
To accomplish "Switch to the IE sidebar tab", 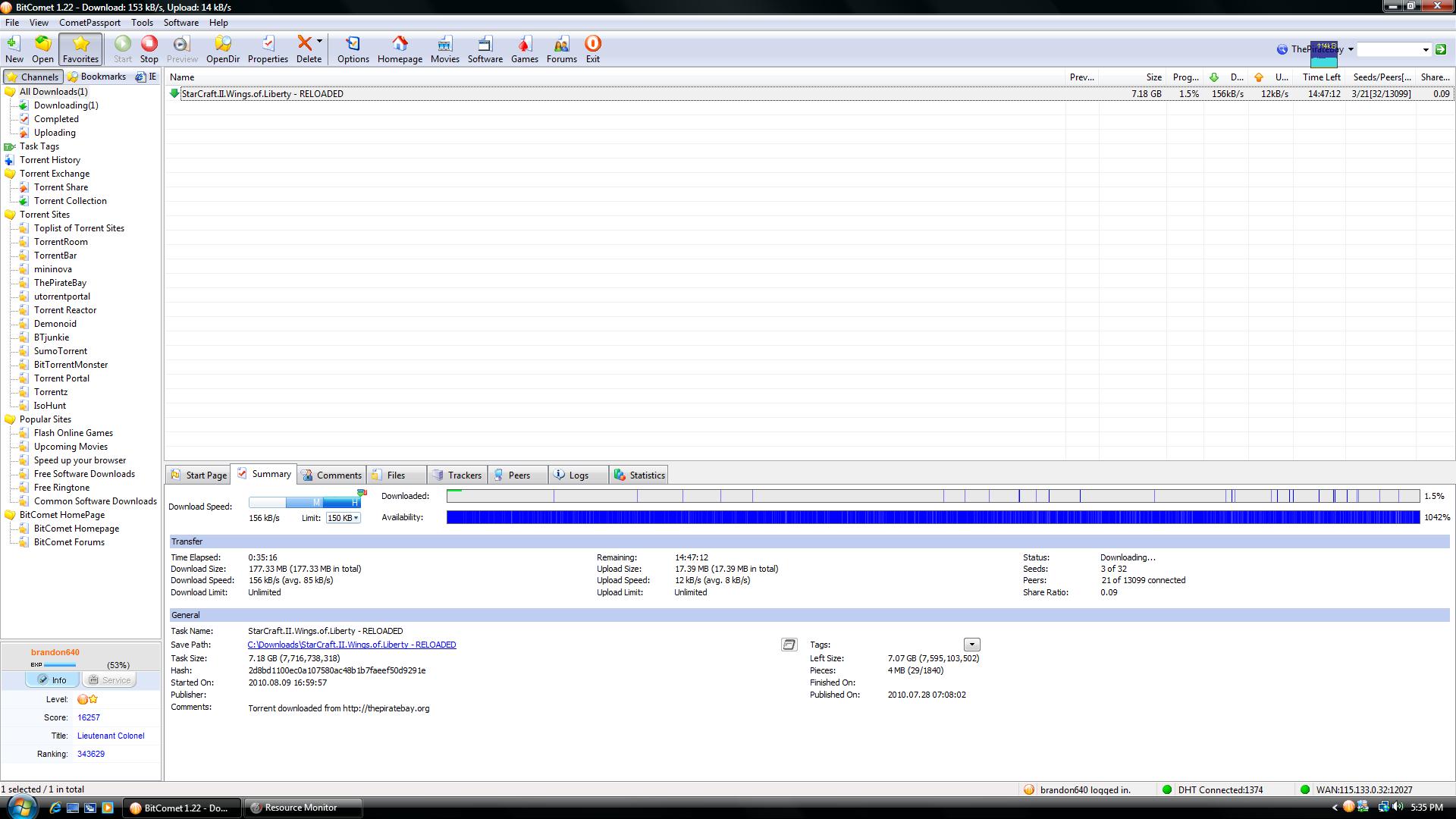I will (146, 77).
